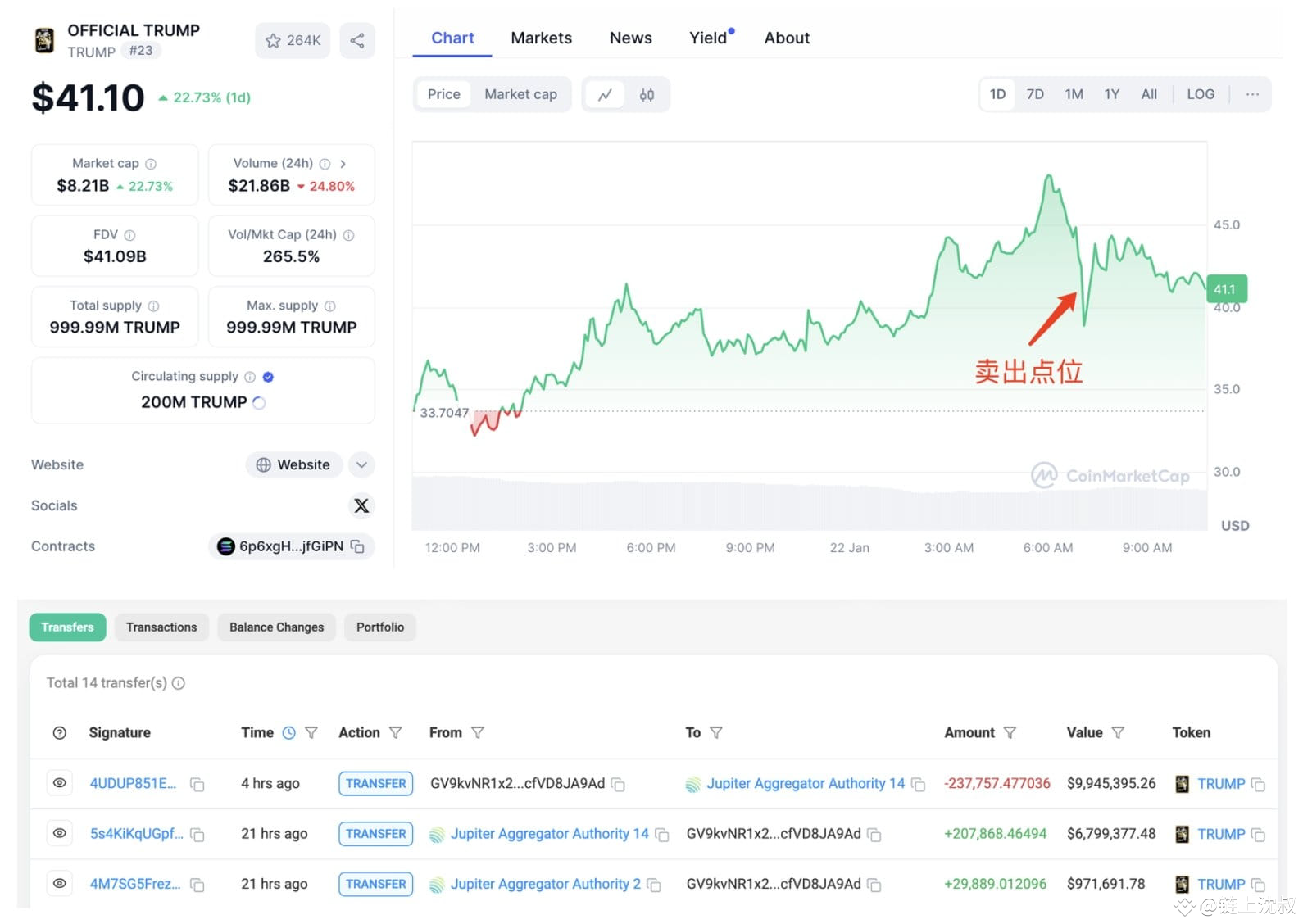Open the chart more options ellipsis
The height and width of the screenshot is (924, 1303).
1252,94
